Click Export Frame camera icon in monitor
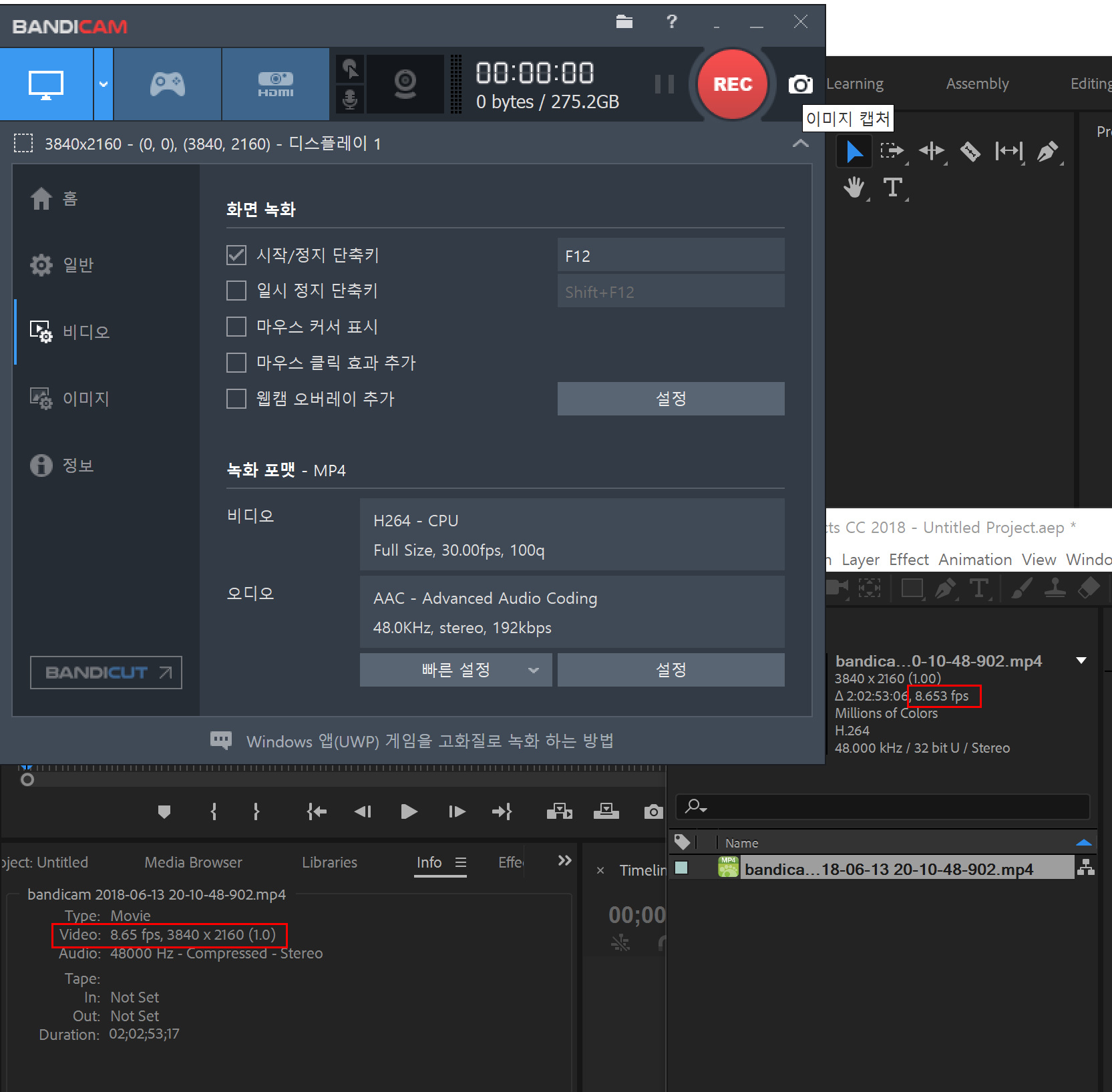 [x=653, y=811]
